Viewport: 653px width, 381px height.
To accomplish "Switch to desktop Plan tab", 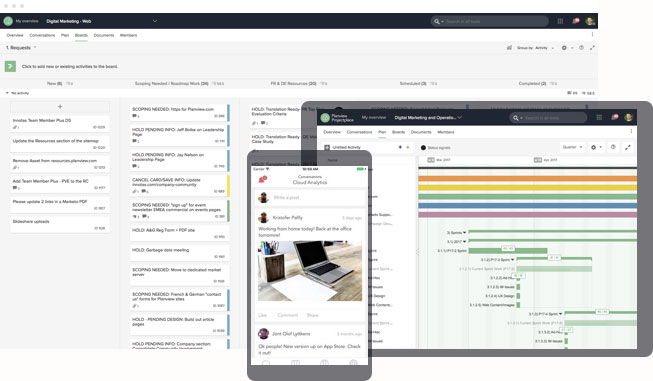I will tap(65, 35).
